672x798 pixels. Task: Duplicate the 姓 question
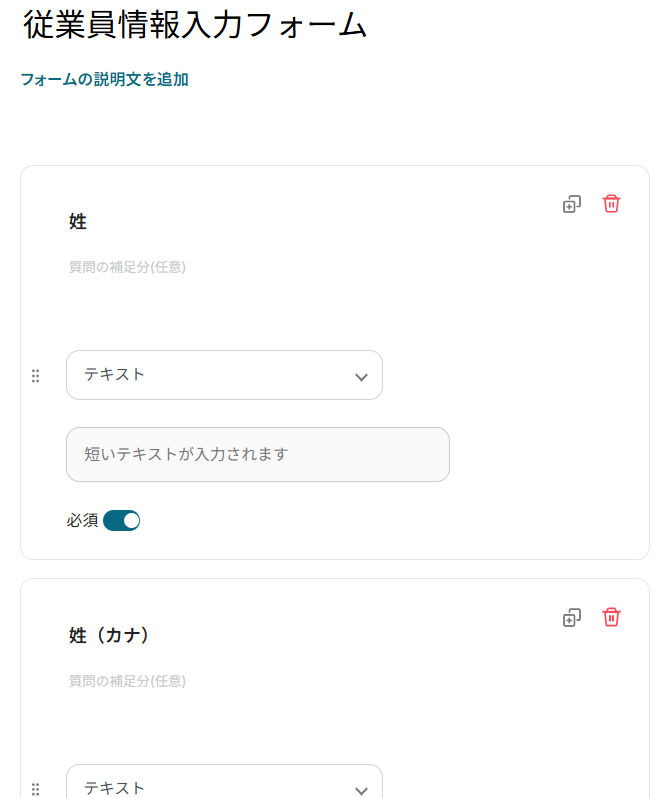point(572,204)
